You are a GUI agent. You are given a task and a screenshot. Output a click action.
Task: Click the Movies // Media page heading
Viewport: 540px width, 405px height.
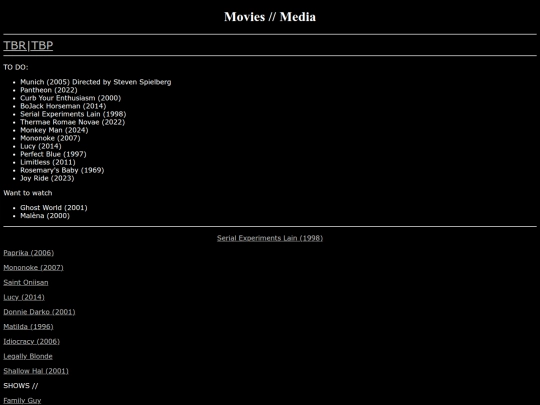[270, 17]
